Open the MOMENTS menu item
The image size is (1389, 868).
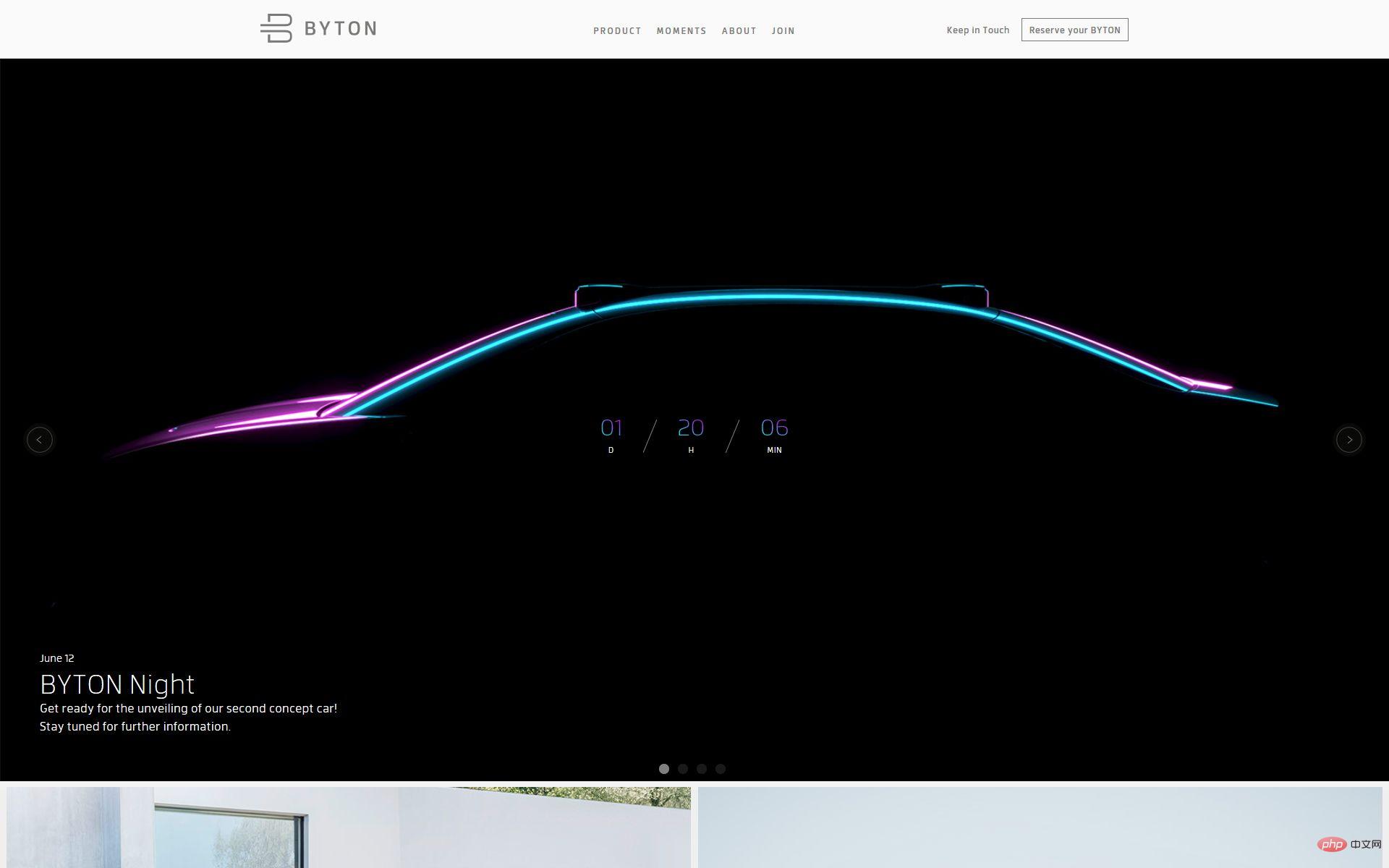681,31
